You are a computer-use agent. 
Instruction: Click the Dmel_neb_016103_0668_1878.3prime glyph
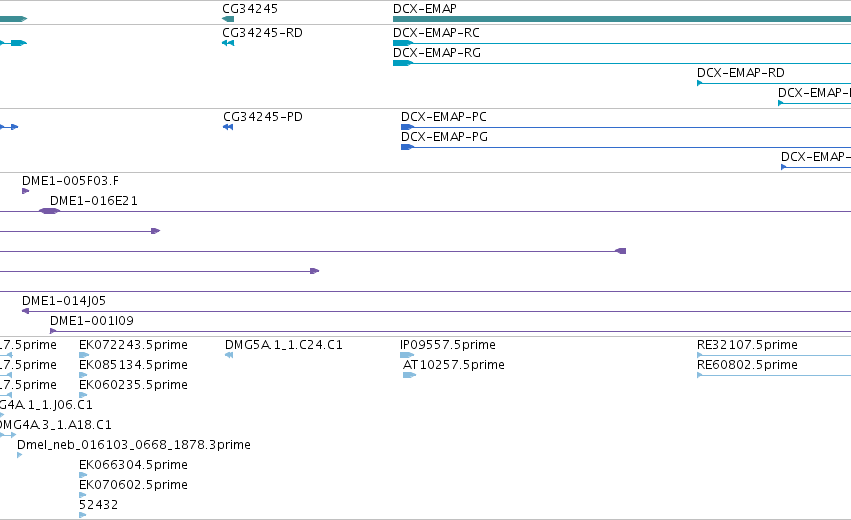pos(20,455)
